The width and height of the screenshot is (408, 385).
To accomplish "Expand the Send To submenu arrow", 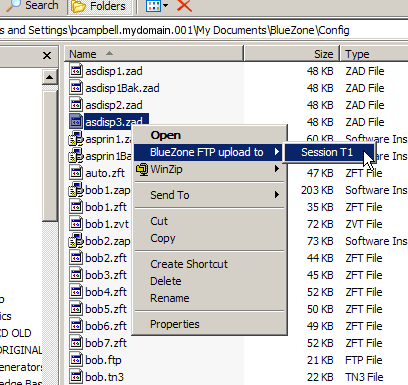I will 276,195.
